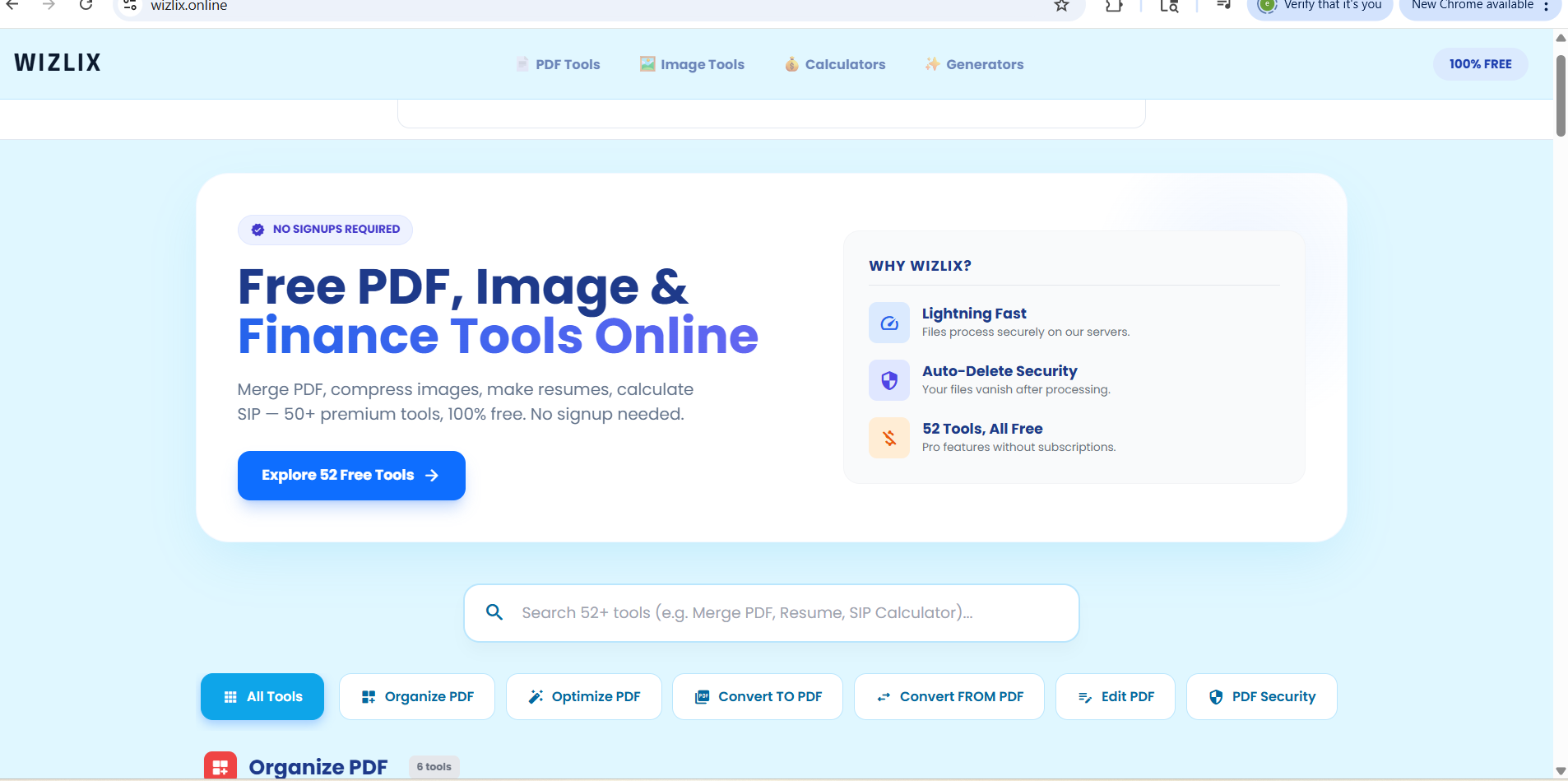Click New Chrome available button
Screen dimensions: 1568x781
pyautogui.click(x=1480, y=7)
